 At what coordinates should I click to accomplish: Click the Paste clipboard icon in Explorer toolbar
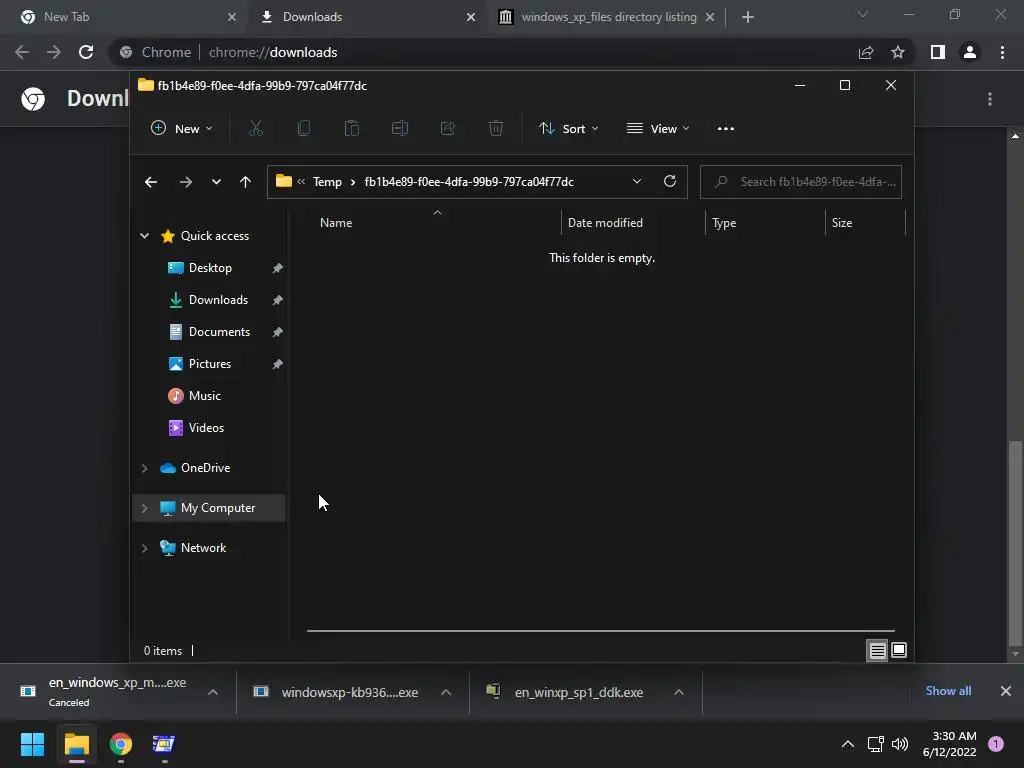(x=351, y=129)
